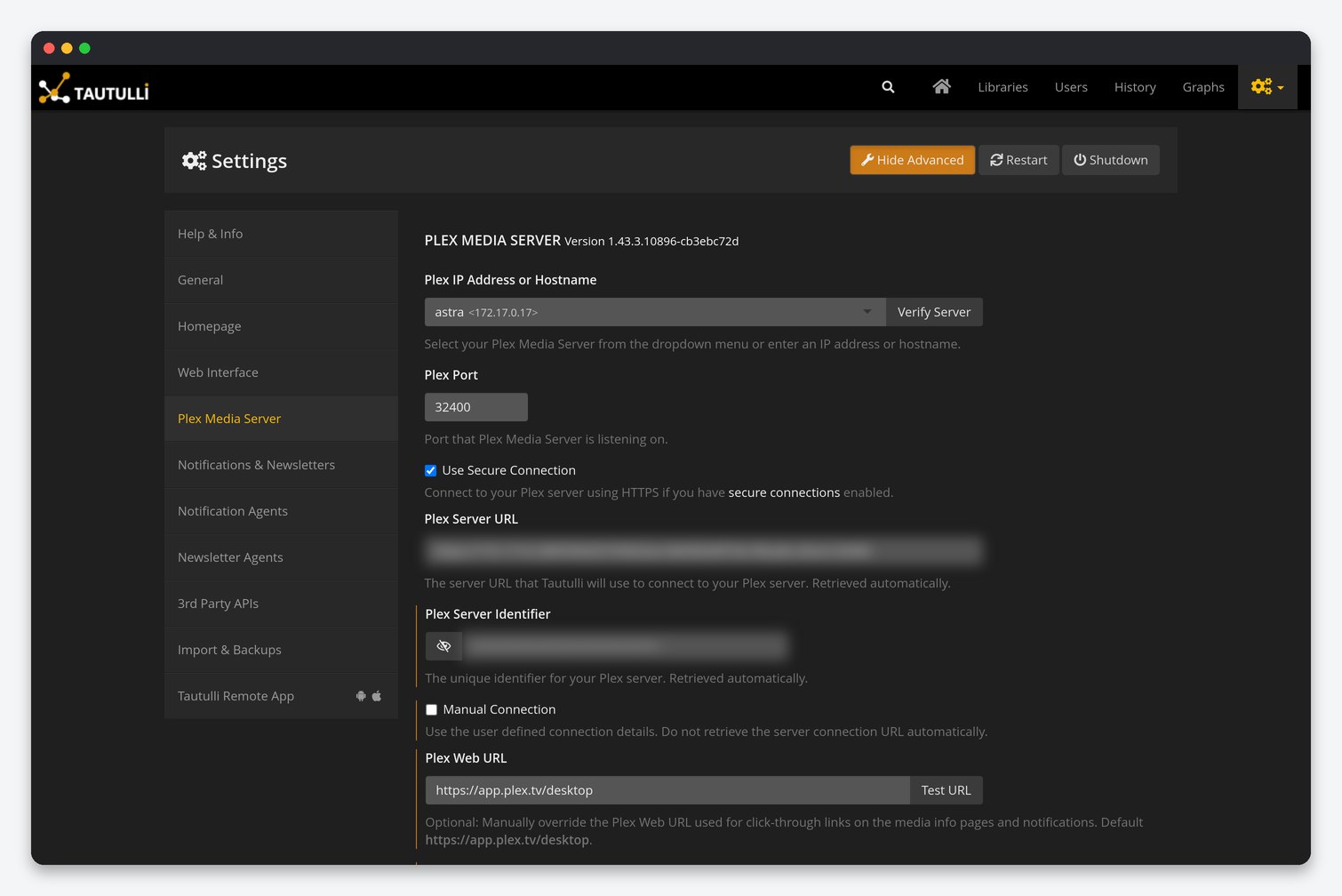Click the Restart button
This screenshot has width=1342, height=896.
click(x=1018, y=160)
